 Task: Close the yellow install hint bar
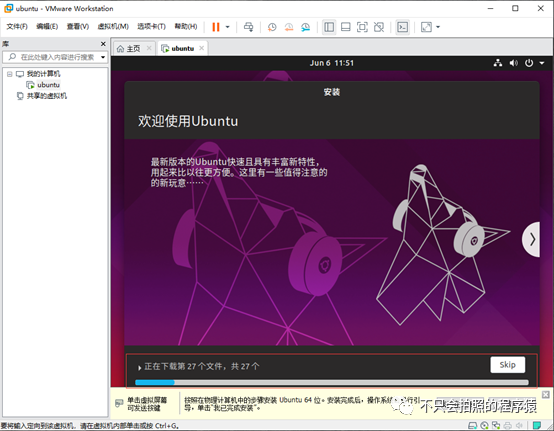pyautogui.click(x=546, y=395)
